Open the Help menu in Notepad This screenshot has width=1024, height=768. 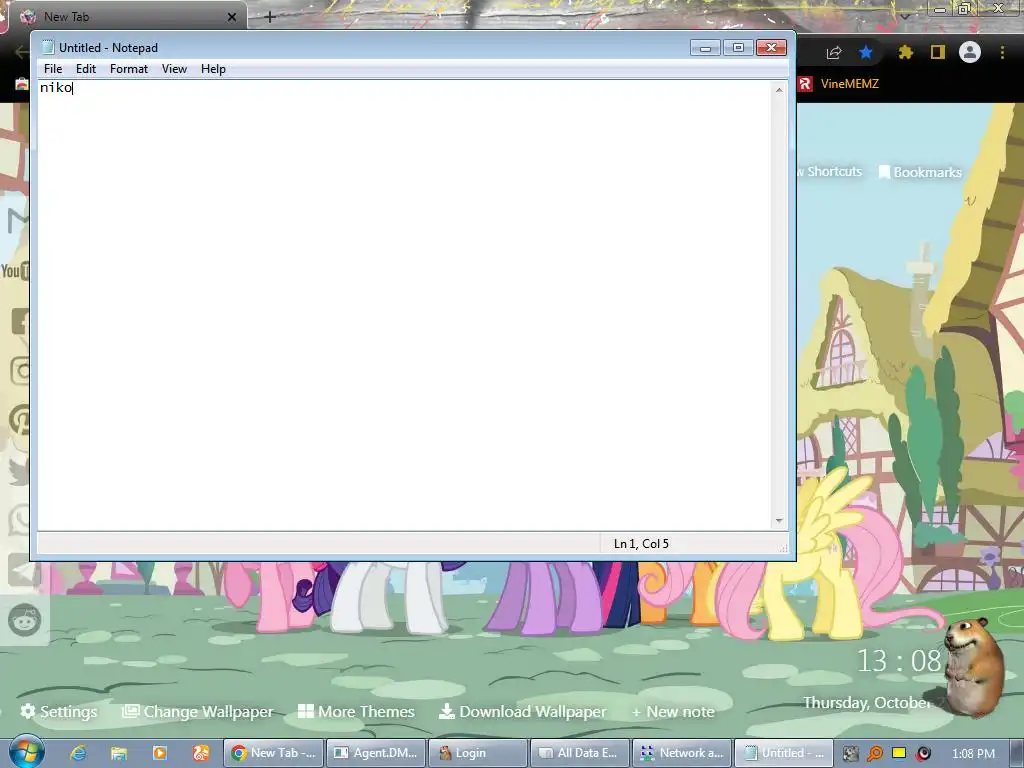(213, 69)
